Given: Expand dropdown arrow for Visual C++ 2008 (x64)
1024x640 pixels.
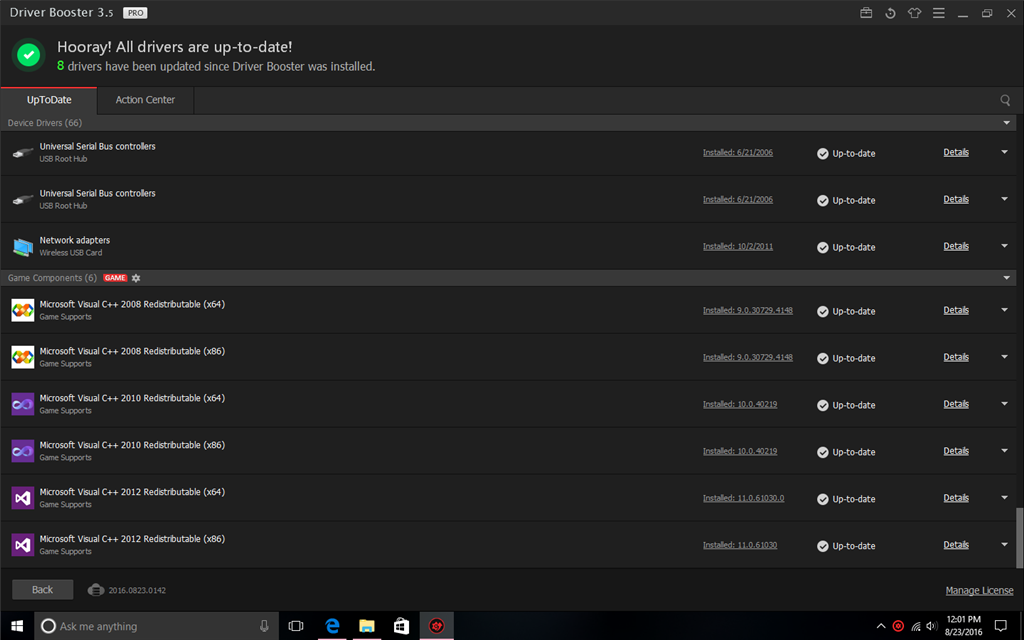Looking at the screenshot, I should pyautogui.click(x=1004, y=310).
